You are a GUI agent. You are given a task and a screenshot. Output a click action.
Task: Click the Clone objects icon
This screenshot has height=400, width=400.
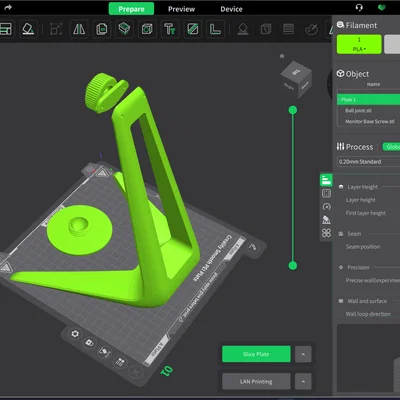click(101, 29)
